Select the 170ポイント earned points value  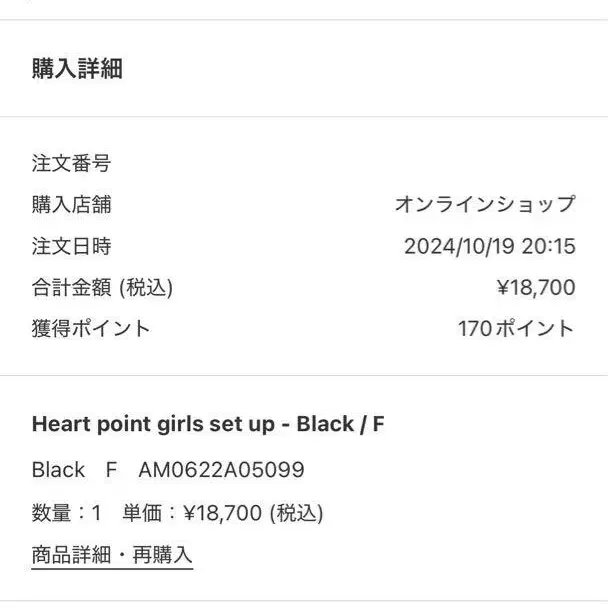point(516,328)
